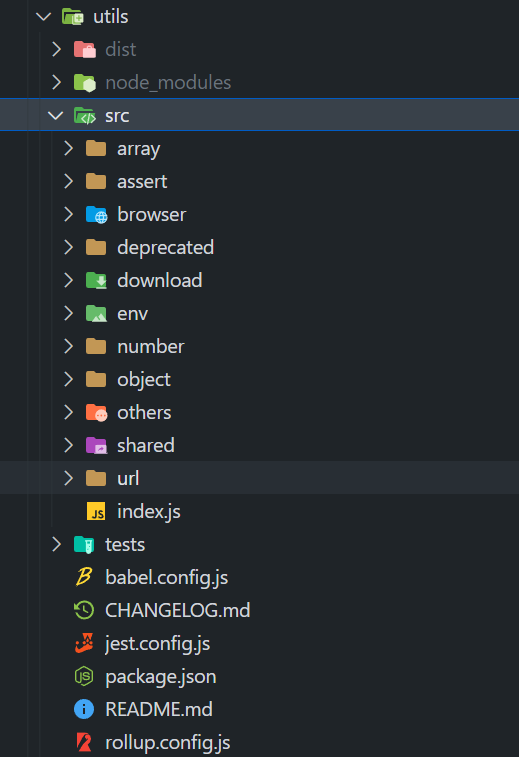Collapse the src folder chevron
The image size is (519, 757).
click(x=56, y=115)
